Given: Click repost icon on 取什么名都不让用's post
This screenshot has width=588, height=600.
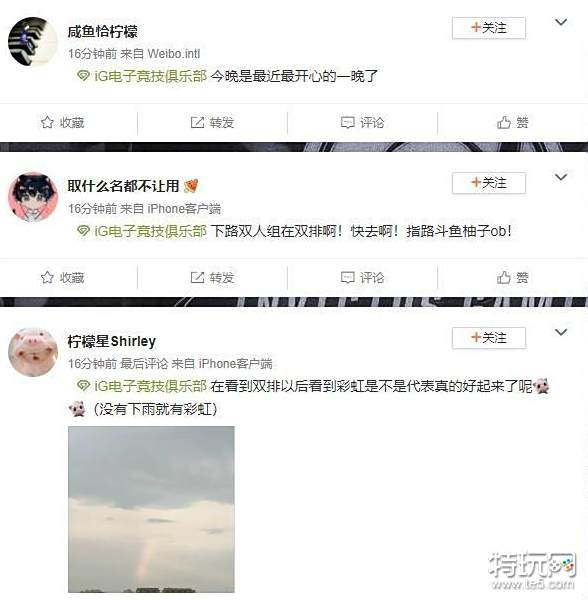Looking at the screenshot, I should (197, 277).
